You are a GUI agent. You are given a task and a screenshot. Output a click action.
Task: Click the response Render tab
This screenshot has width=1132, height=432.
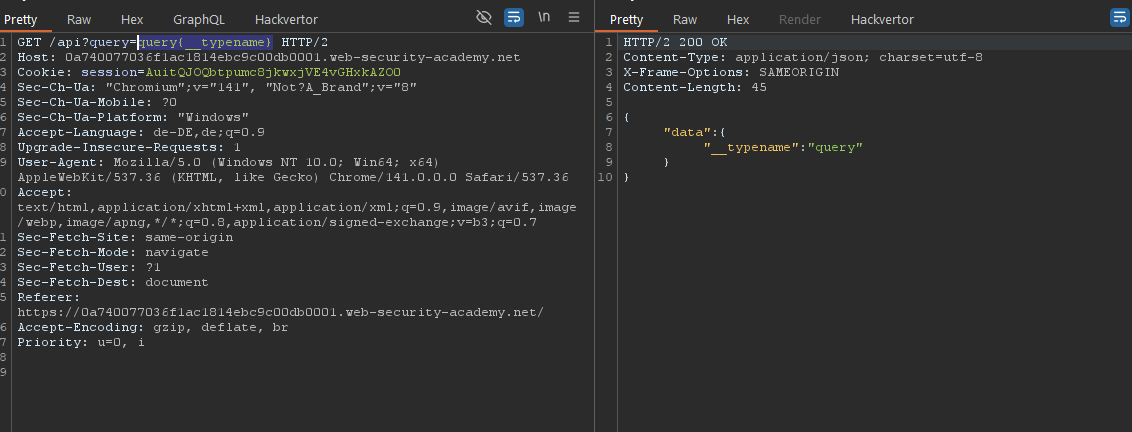[x=800, y=19]
